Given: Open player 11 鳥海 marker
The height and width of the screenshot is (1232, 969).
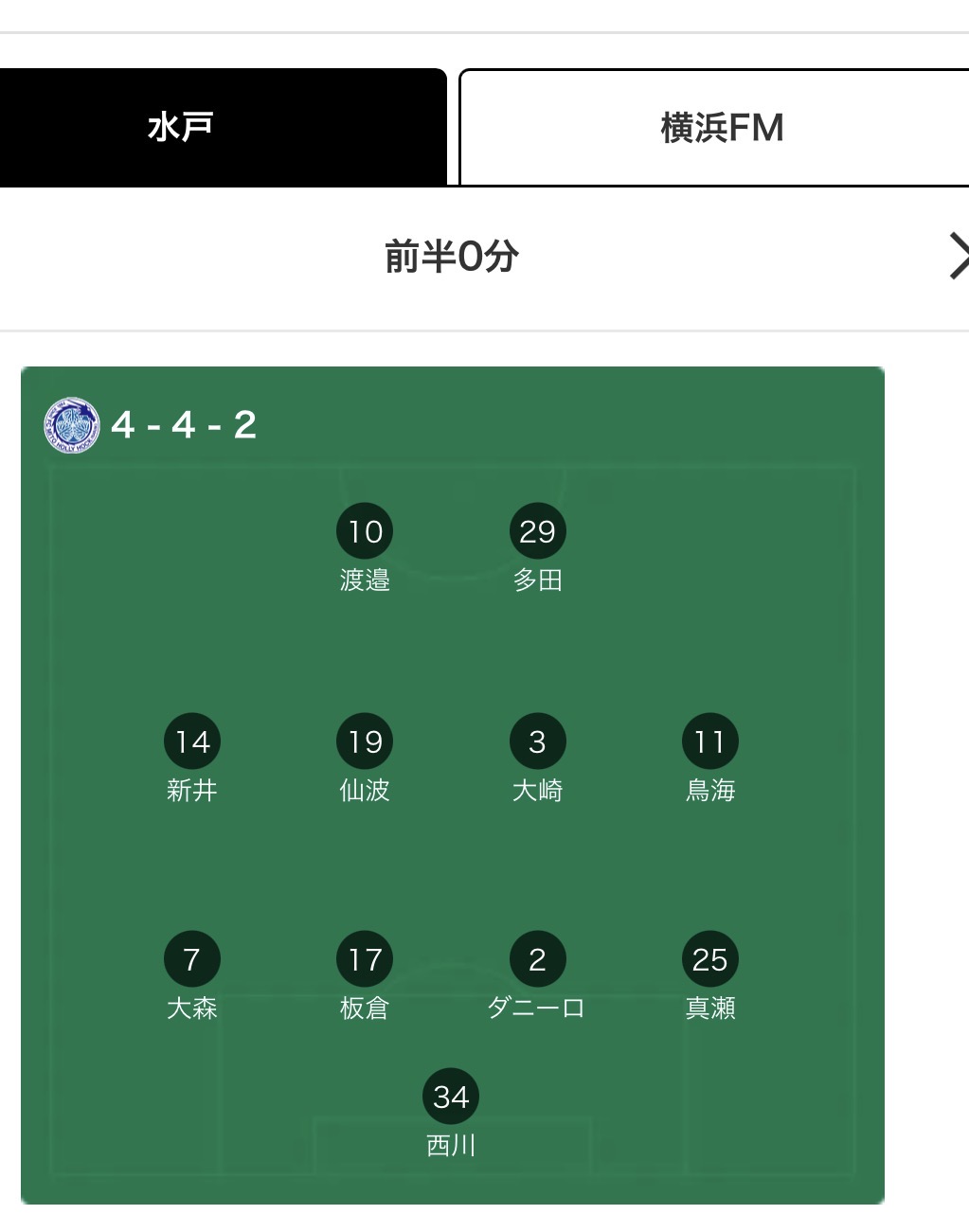Looking at the screenshot, I should 709,741.
